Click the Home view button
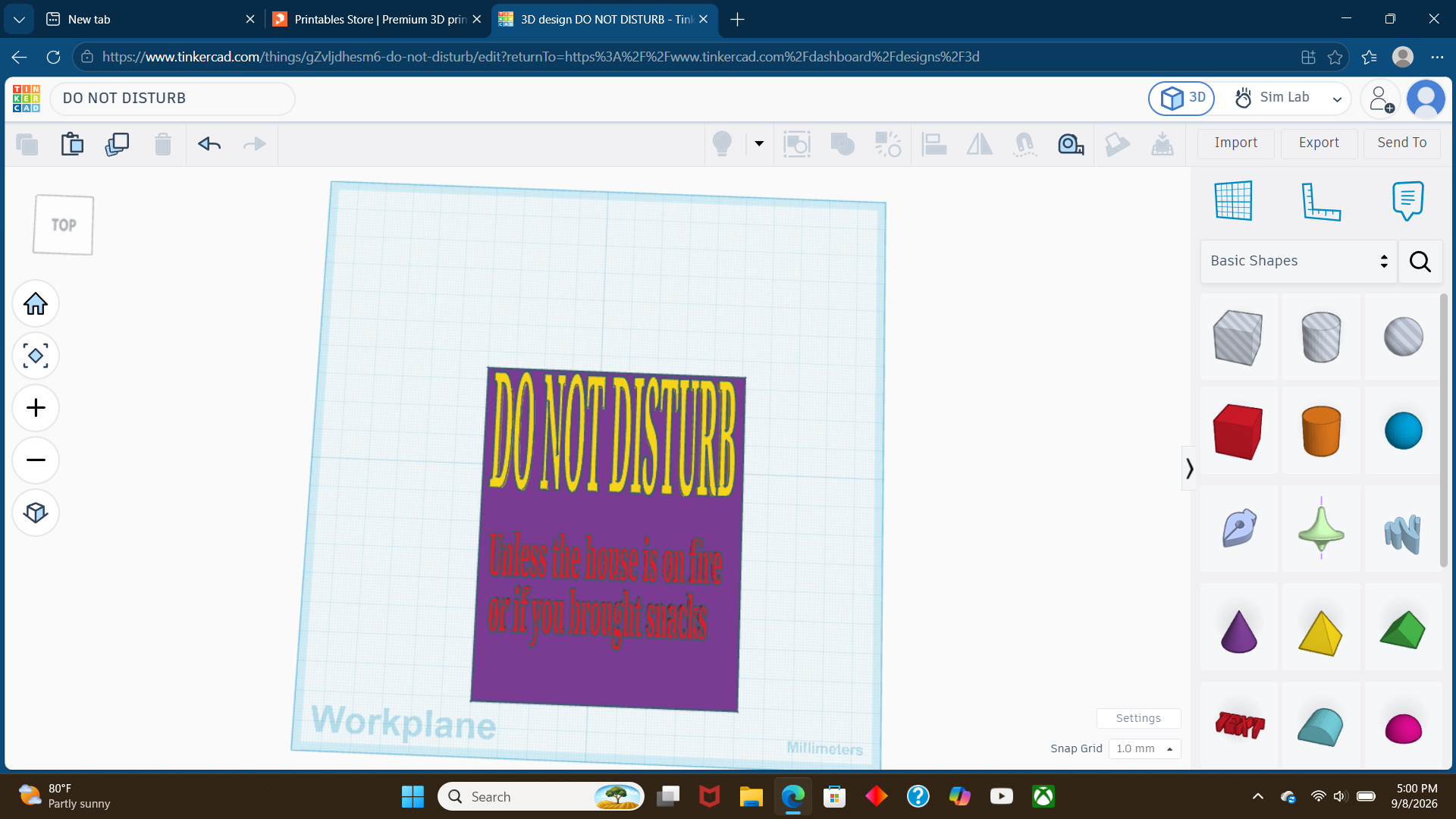Image resolution: width=1456 pixels, height=819 pixels. coord(36,304)
